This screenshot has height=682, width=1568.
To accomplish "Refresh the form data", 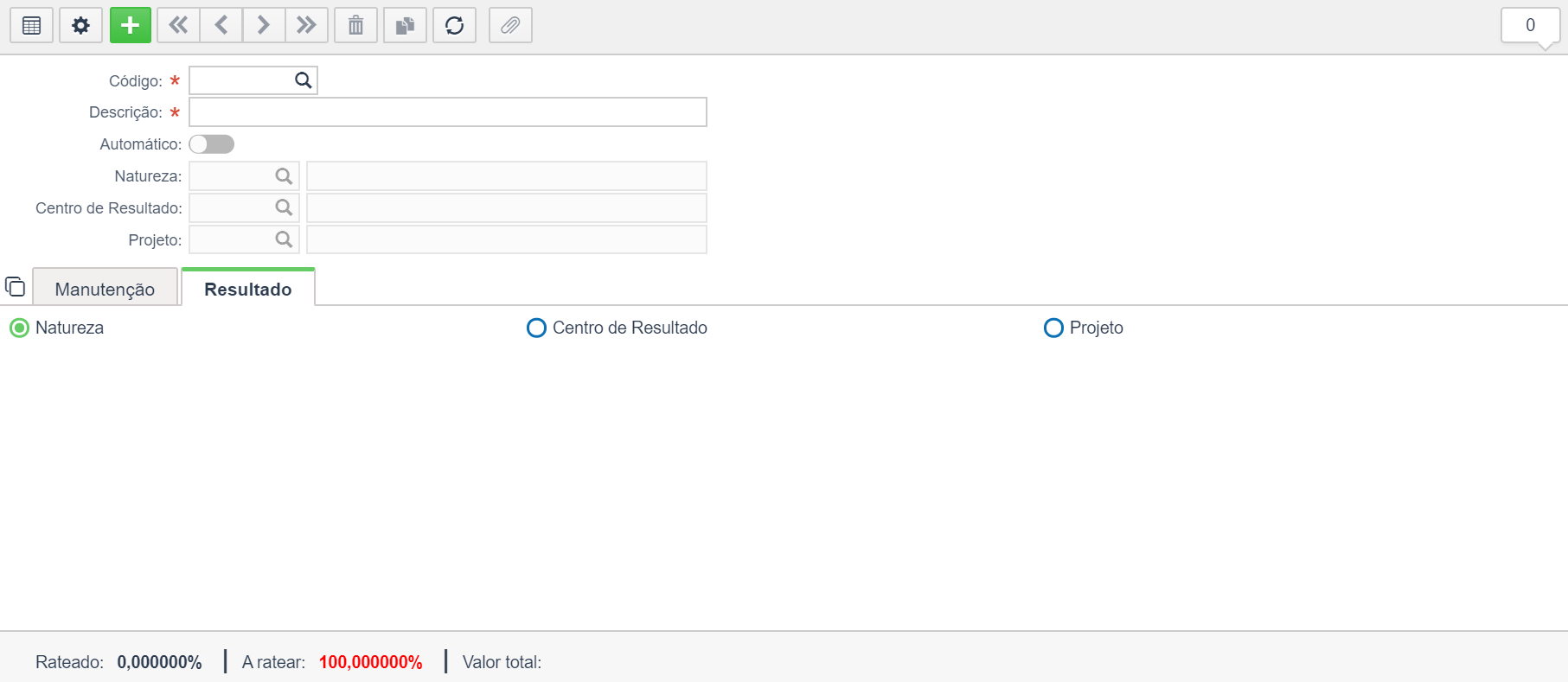I will coord(454,25).
